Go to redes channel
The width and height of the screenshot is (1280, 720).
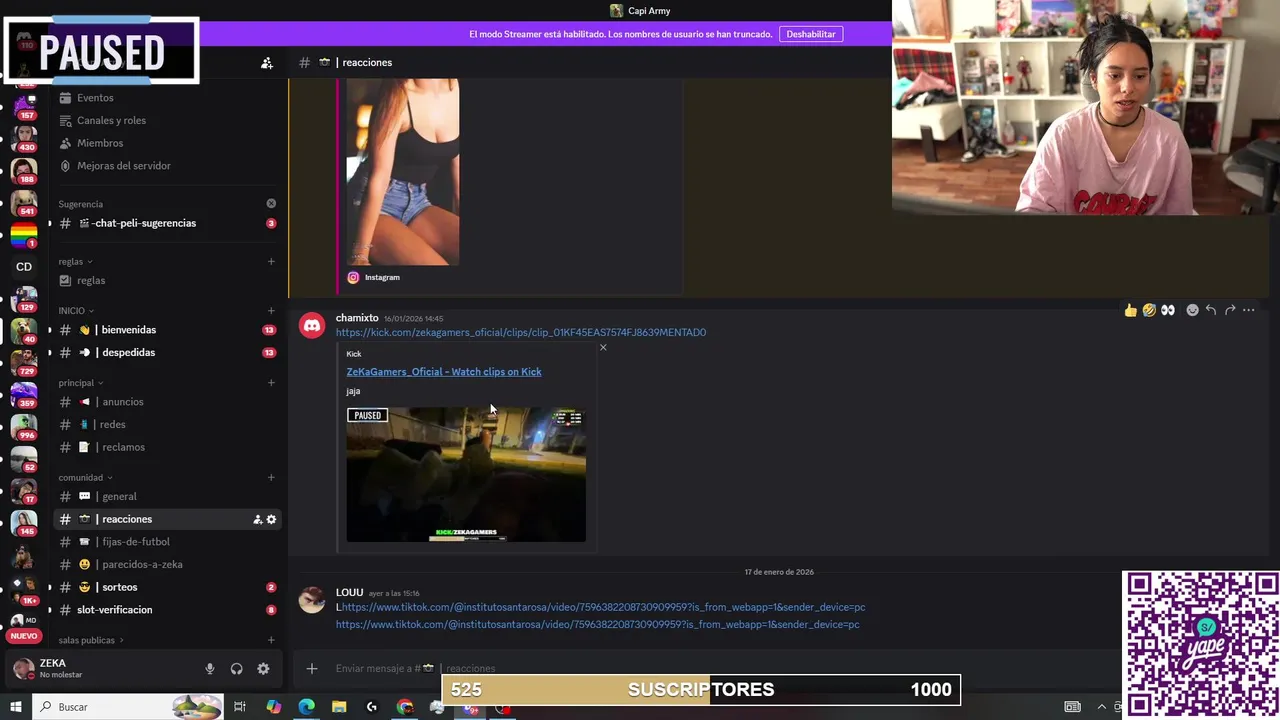click(166, 425)
